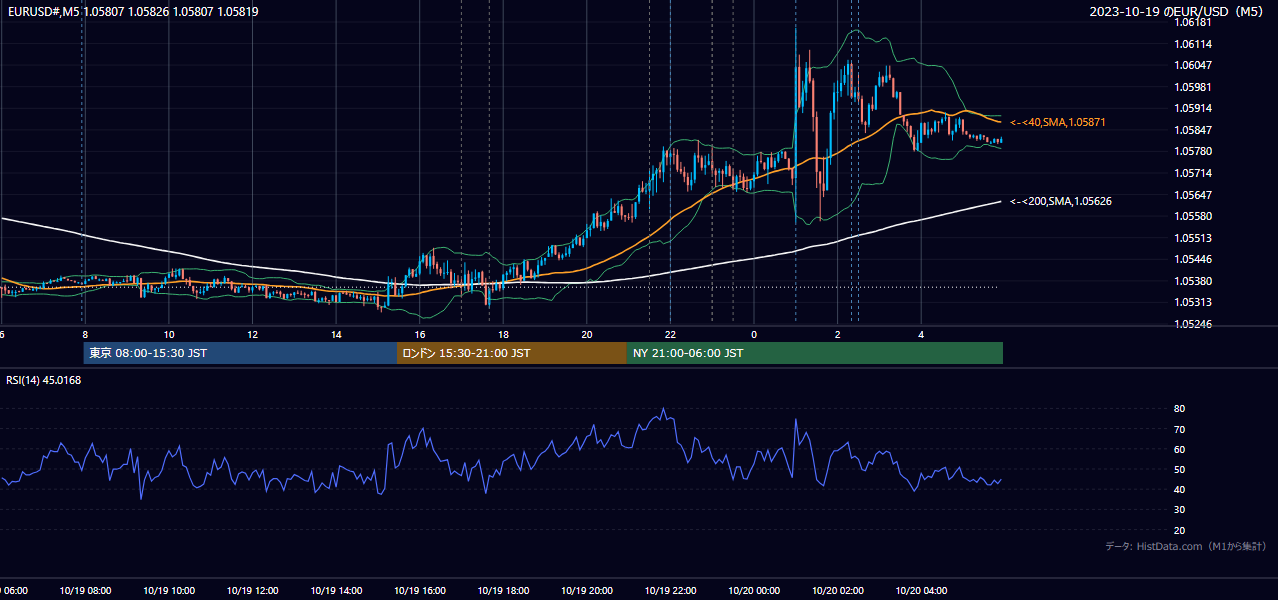Click RSI scale level 30

(1180, 510)
